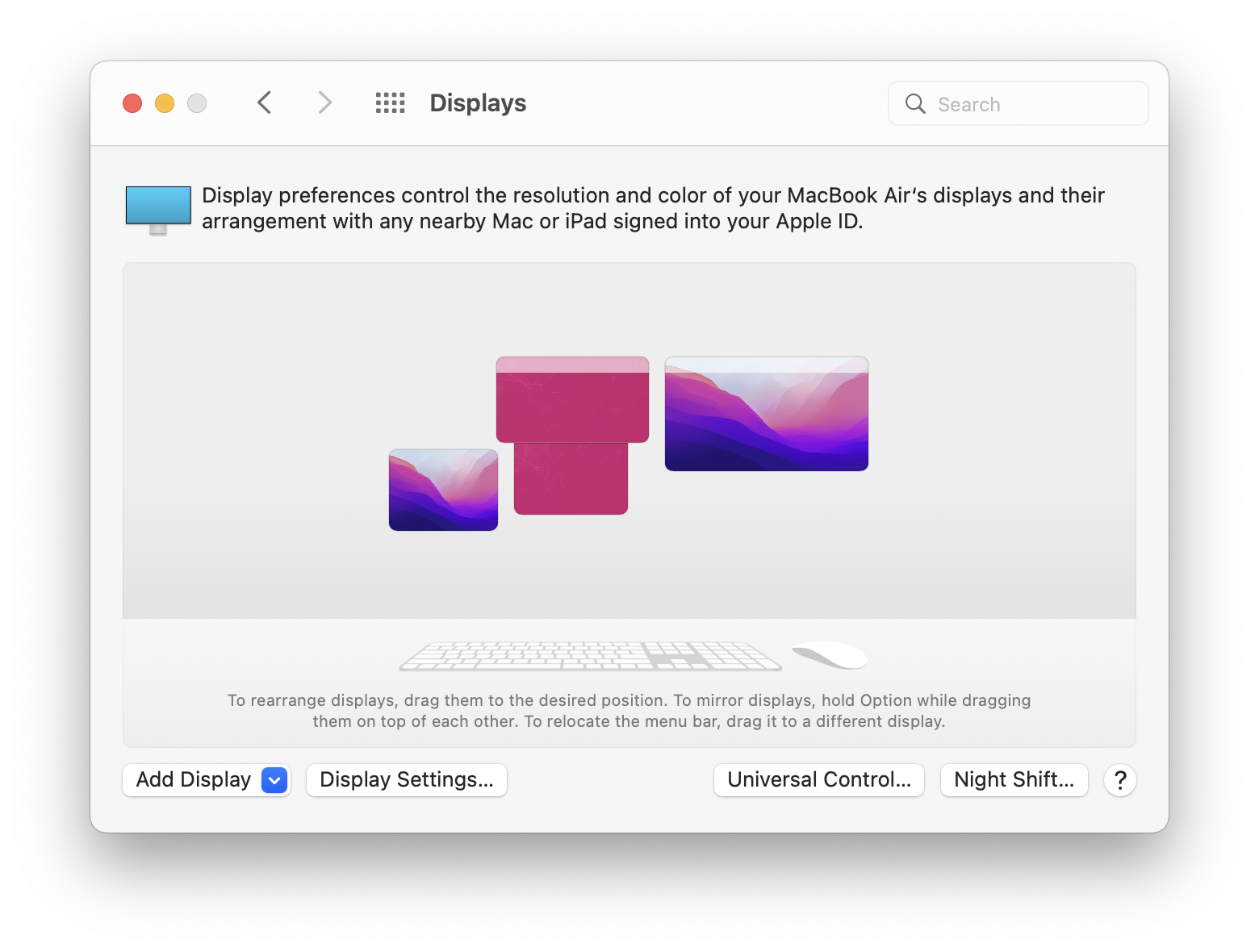The width and height of the screenshot is (1259, 952).
Task: Select the lower pink display thumbnail
Action: pyautogui.click(x=571, y=478)
